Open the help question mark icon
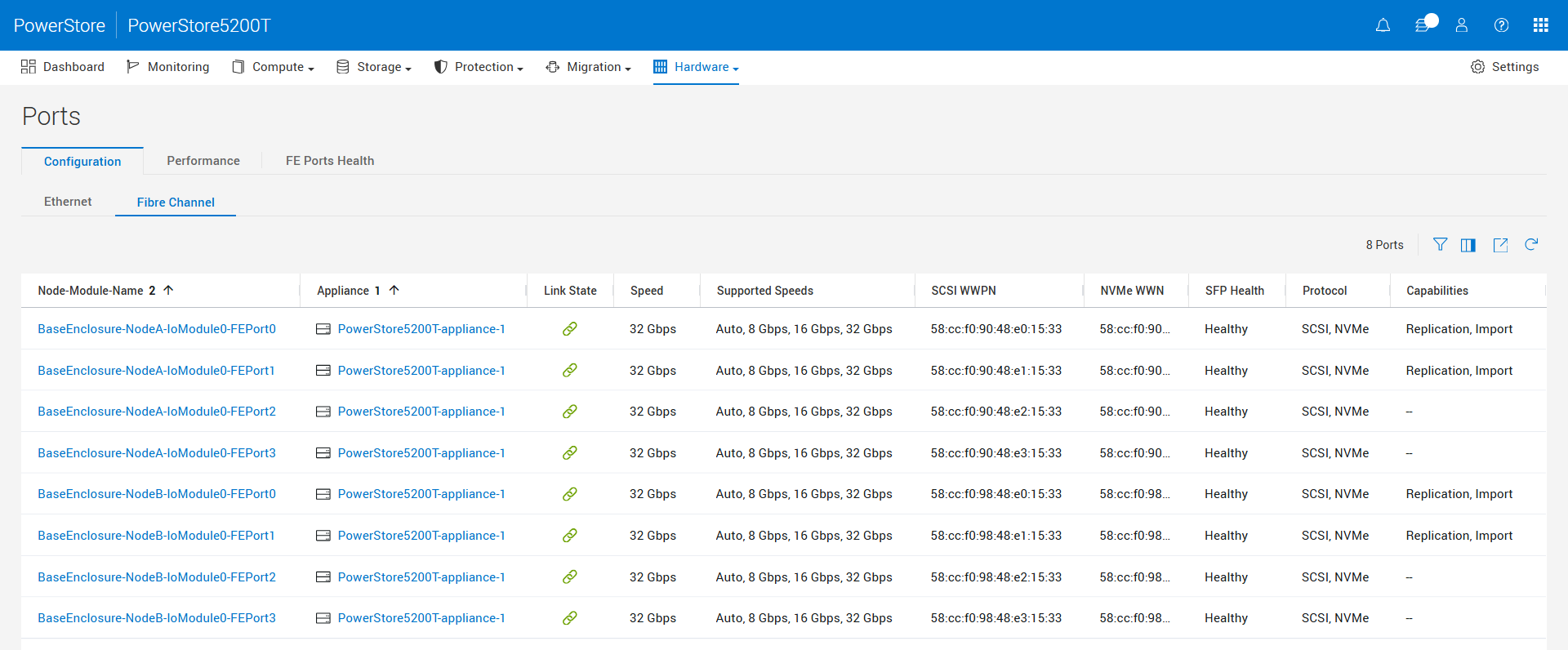1568x650 pixels. coord(1501,25)
